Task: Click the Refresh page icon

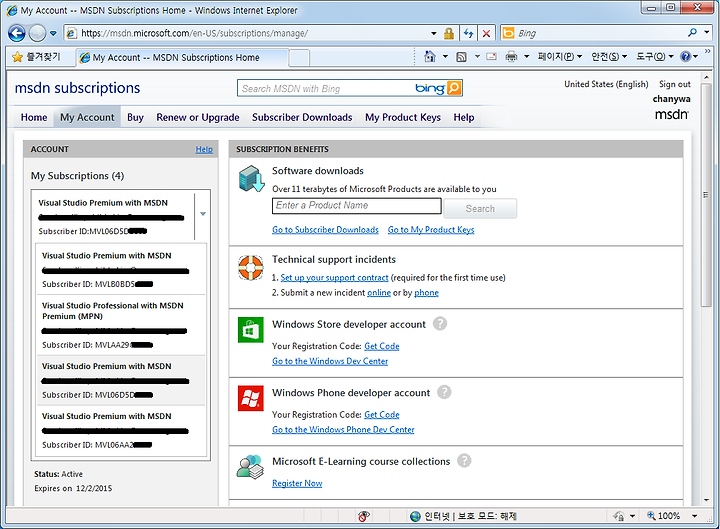Action: pyautogui.click(x=468, y=33)
